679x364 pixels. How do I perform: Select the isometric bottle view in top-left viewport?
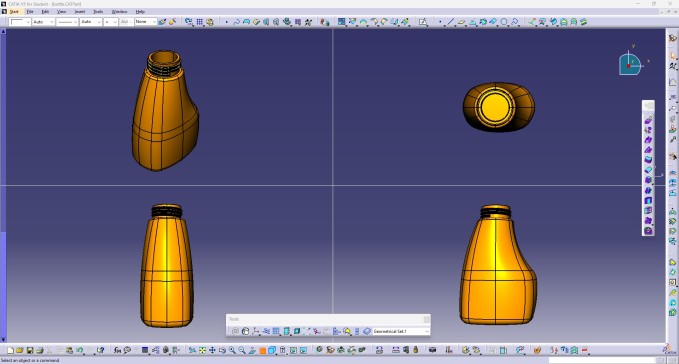[x=165, y=110]
